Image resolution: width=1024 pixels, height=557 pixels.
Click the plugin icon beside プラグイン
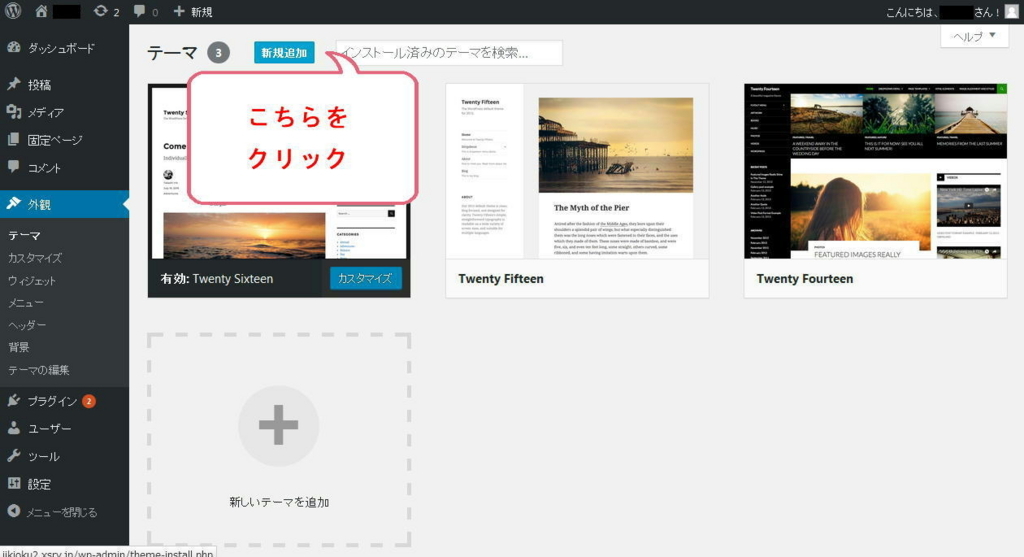tap(14, 400)
